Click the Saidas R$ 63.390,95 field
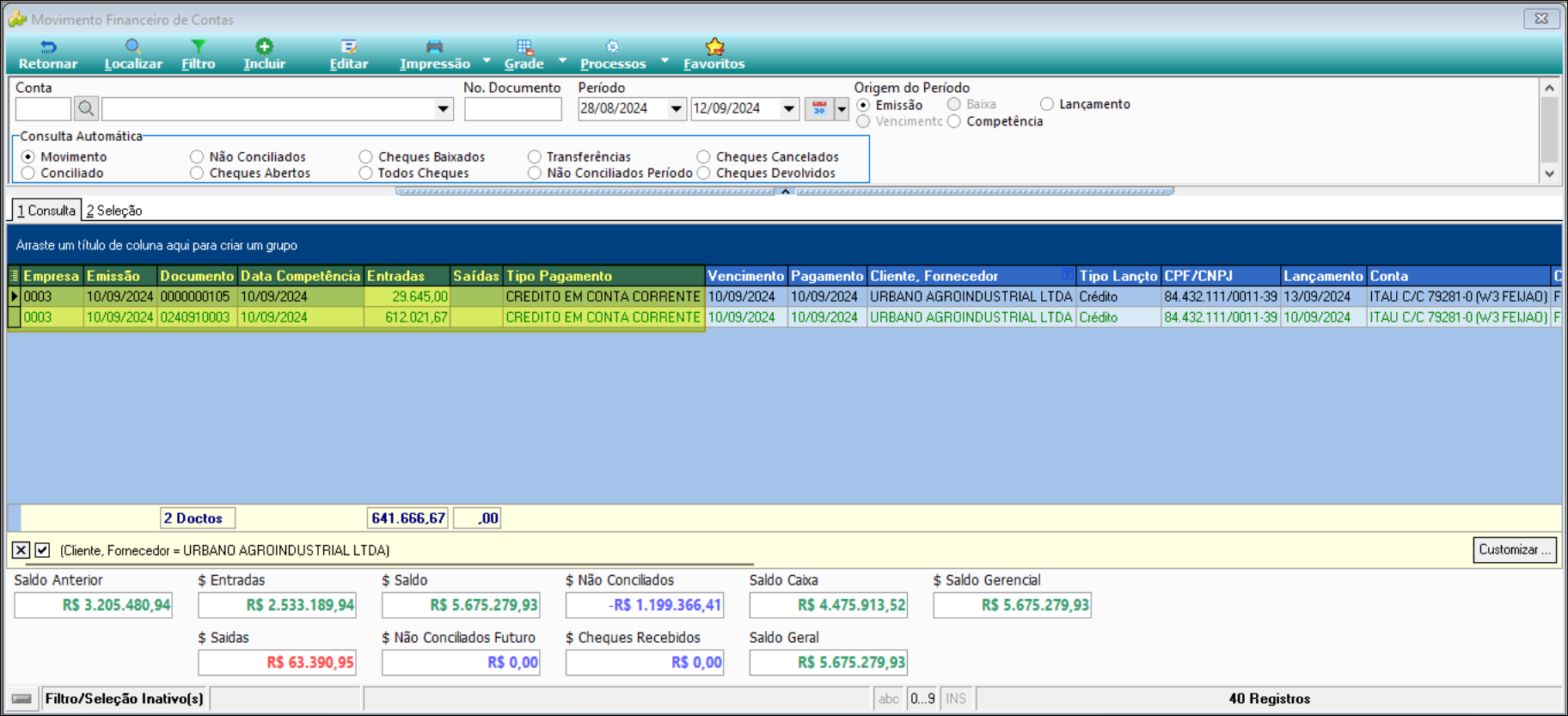The width and height of the screenshot is (1568, 716). point(277,663)
